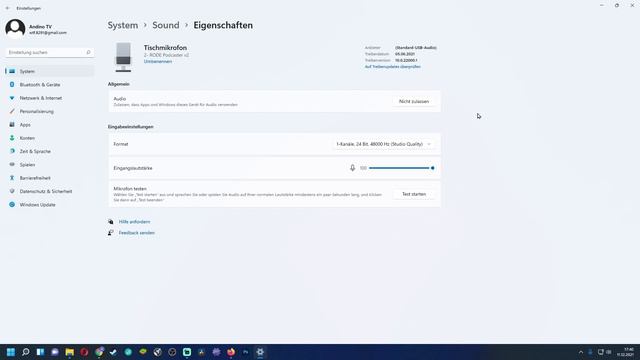Launch the Chrome icon in taskbar
This screenshot has width=640, height=360.
click(99, 352)
